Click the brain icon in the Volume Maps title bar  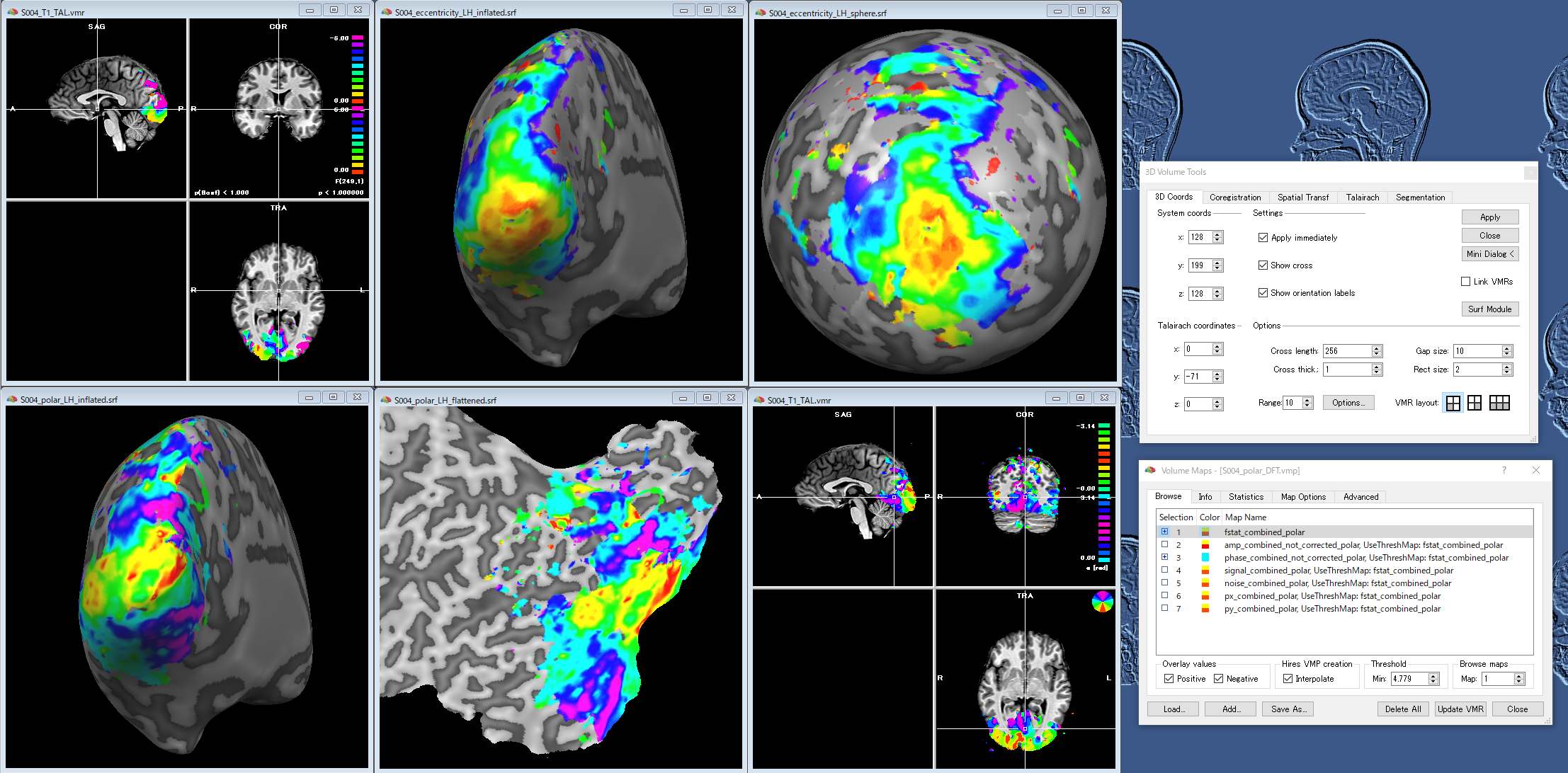click(x=1150, y=470)
